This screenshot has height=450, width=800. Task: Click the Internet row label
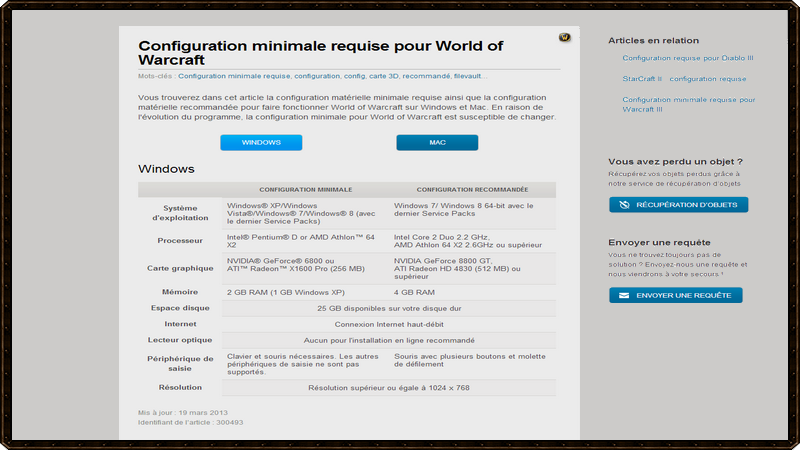180,323
